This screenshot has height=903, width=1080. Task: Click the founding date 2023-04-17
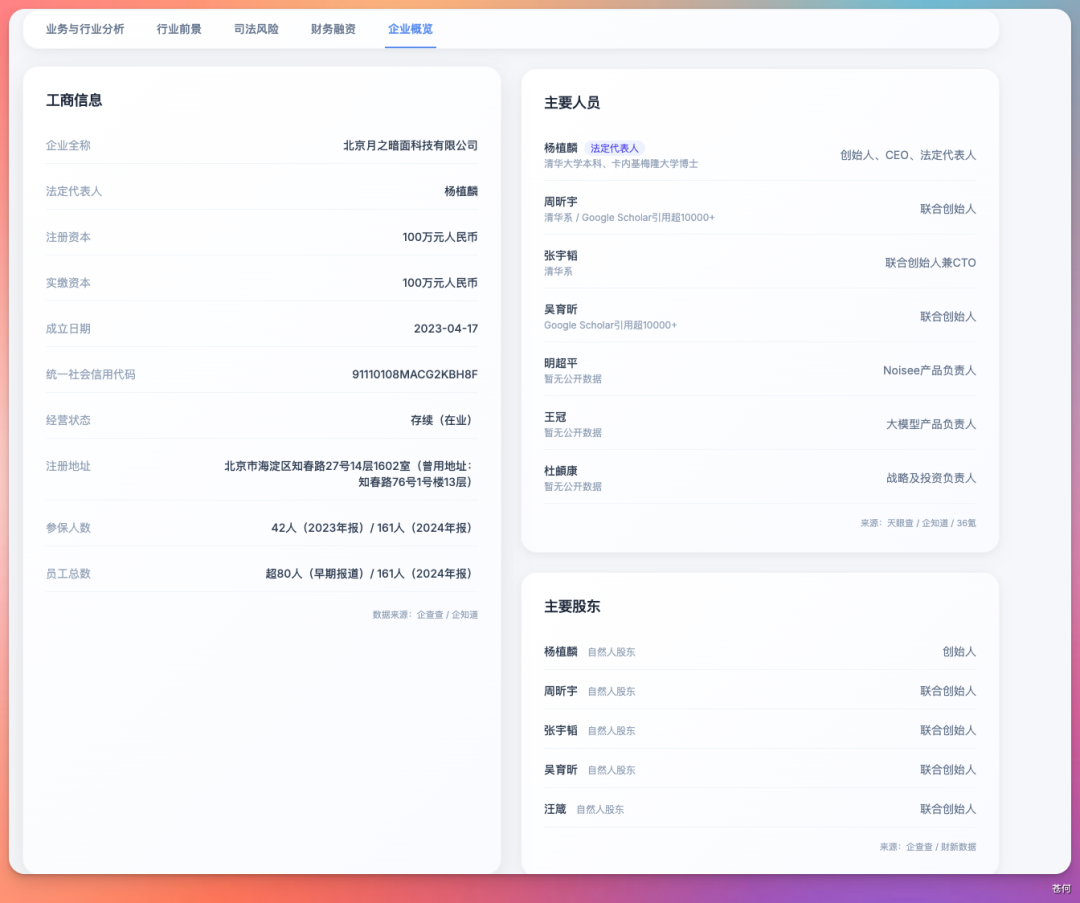click(x=446, y=329)
